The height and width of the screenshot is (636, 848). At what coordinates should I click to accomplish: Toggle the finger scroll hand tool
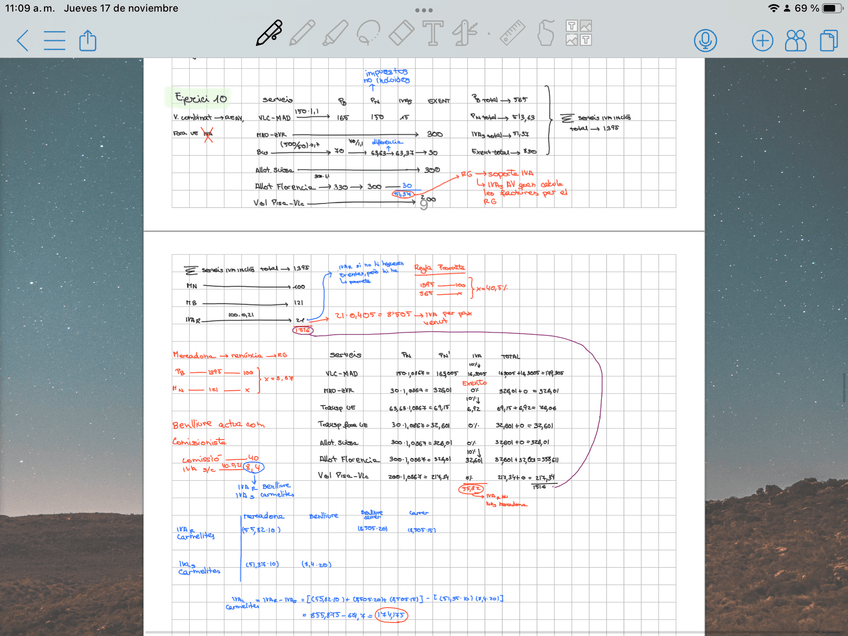[x=546, y=34]
